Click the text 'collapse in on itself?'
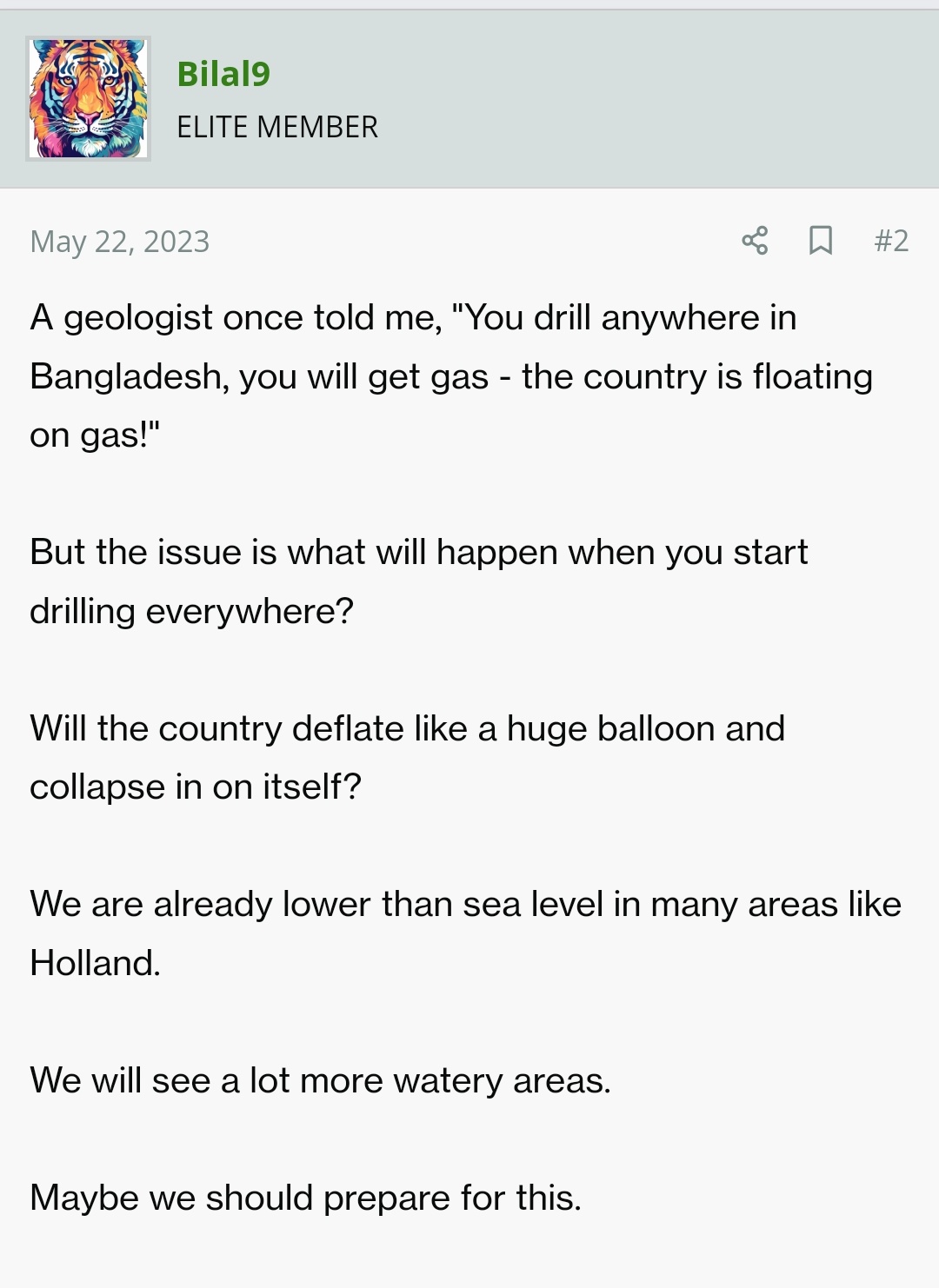 (195, 787)
